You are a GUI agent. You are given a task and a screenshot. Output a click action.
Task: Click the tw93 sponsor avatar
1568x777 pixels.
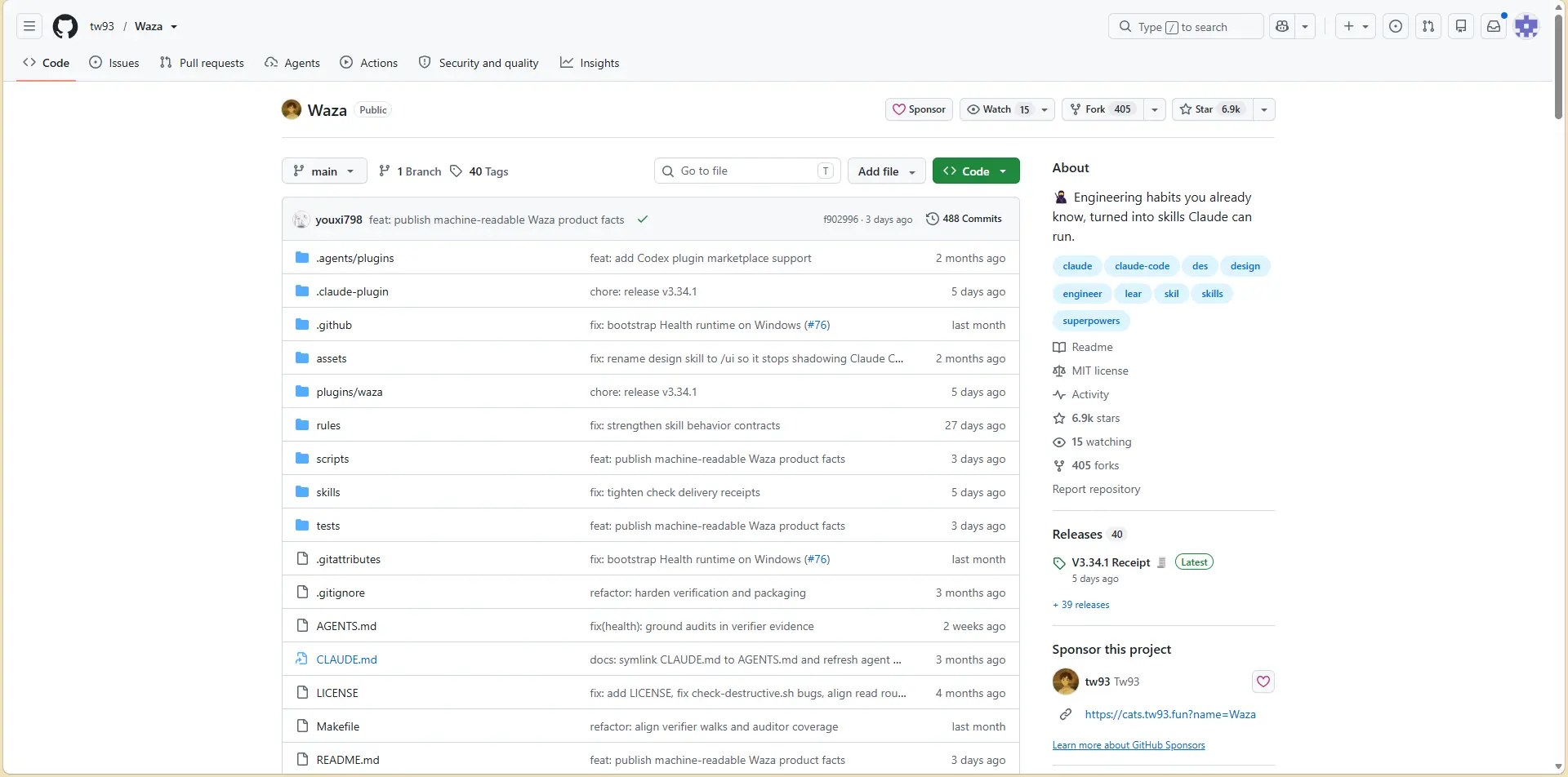point(1066,682)
